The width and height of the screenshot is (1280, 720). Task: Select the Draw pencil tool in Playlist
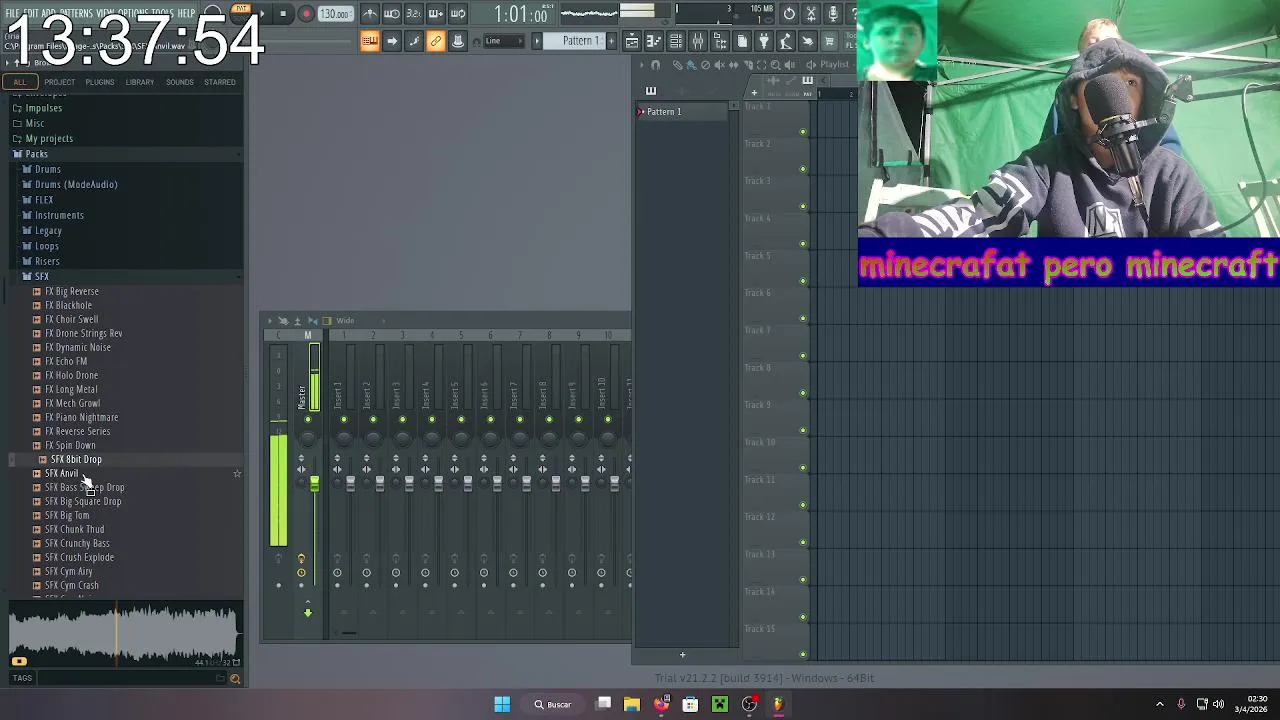coord(677,65)
